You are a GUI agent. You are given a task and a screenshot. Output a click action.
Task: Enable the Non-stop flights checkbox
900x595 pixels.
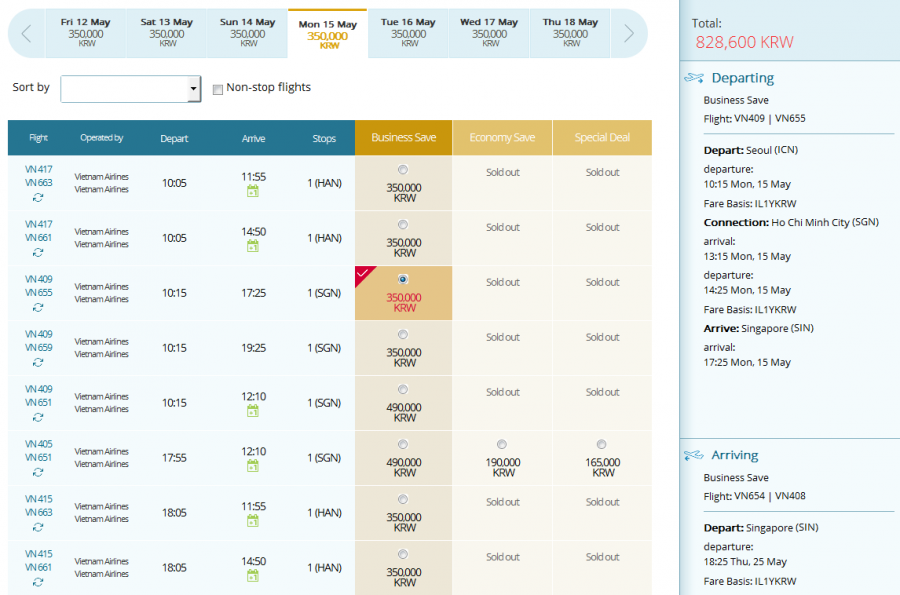click(x=218, y=89)
